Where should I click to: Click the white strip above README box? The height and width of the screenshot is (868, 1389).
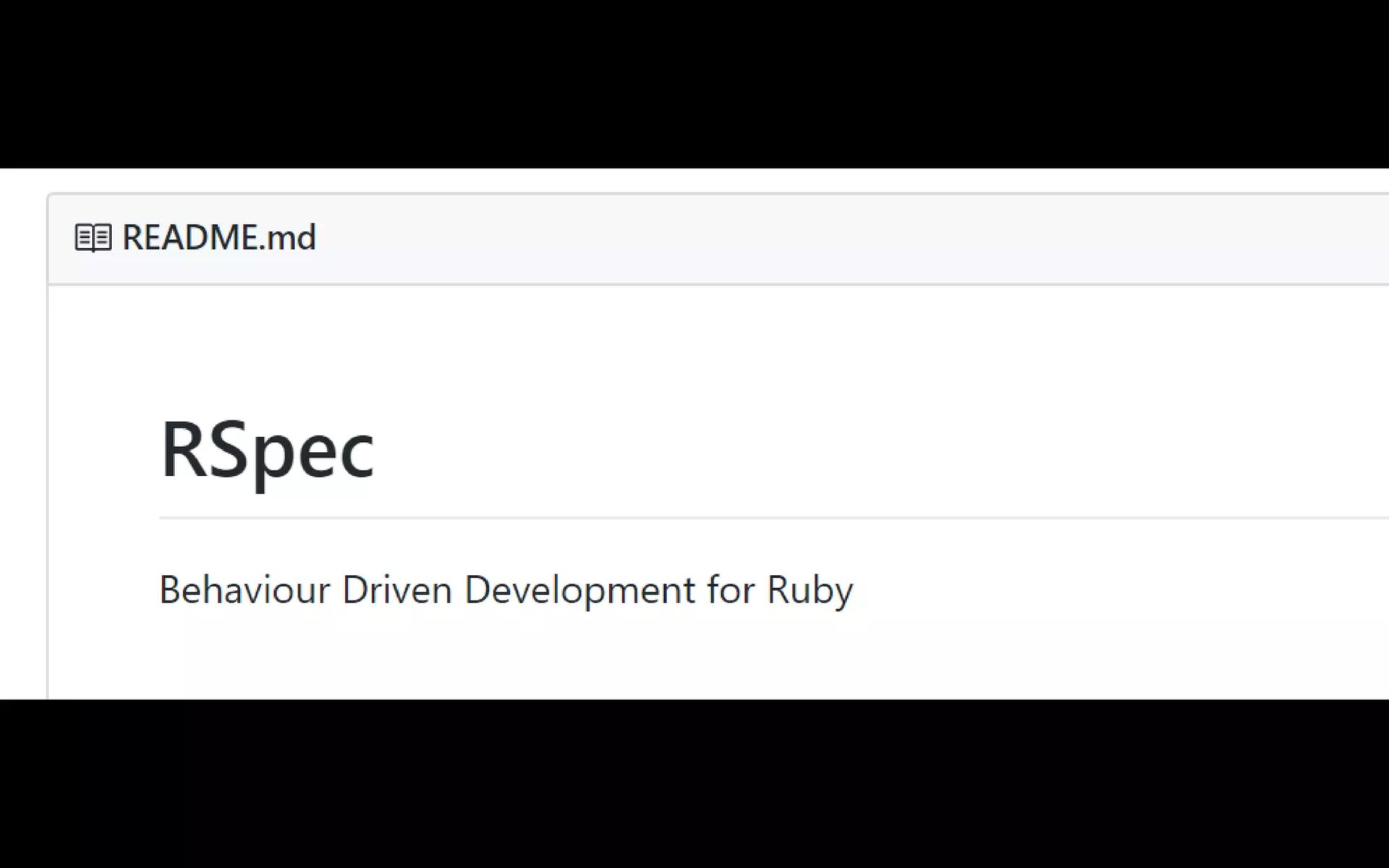(694, 180)
